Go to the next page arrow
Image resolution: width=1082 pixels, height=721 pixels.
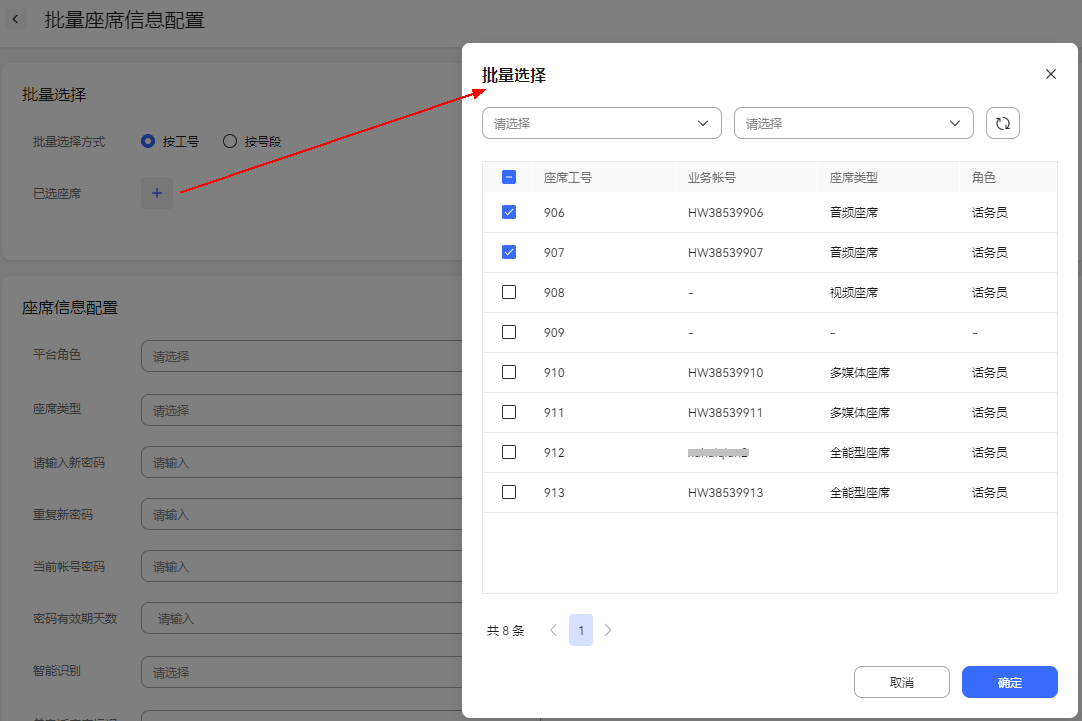[x=608, y=630]
